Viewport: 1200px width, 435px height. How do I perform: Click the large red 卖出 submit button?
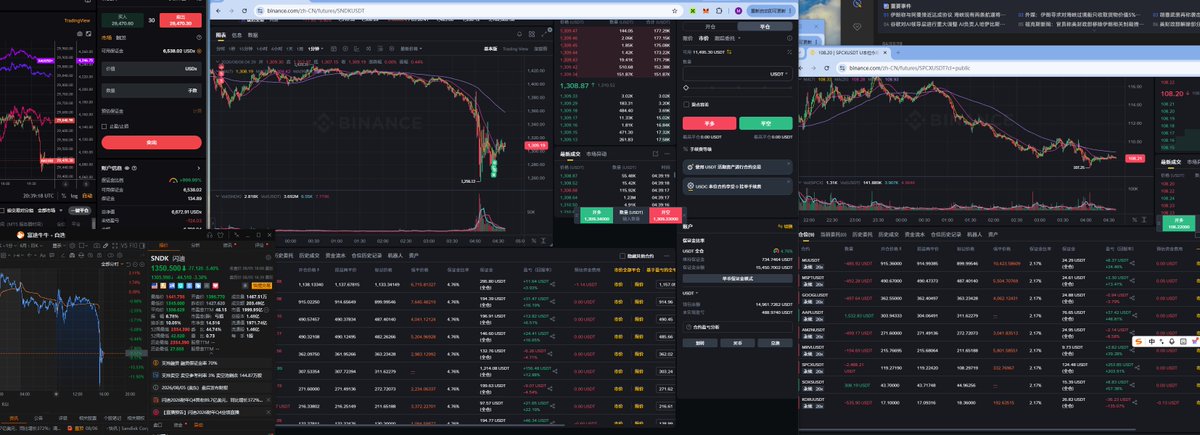151,142
